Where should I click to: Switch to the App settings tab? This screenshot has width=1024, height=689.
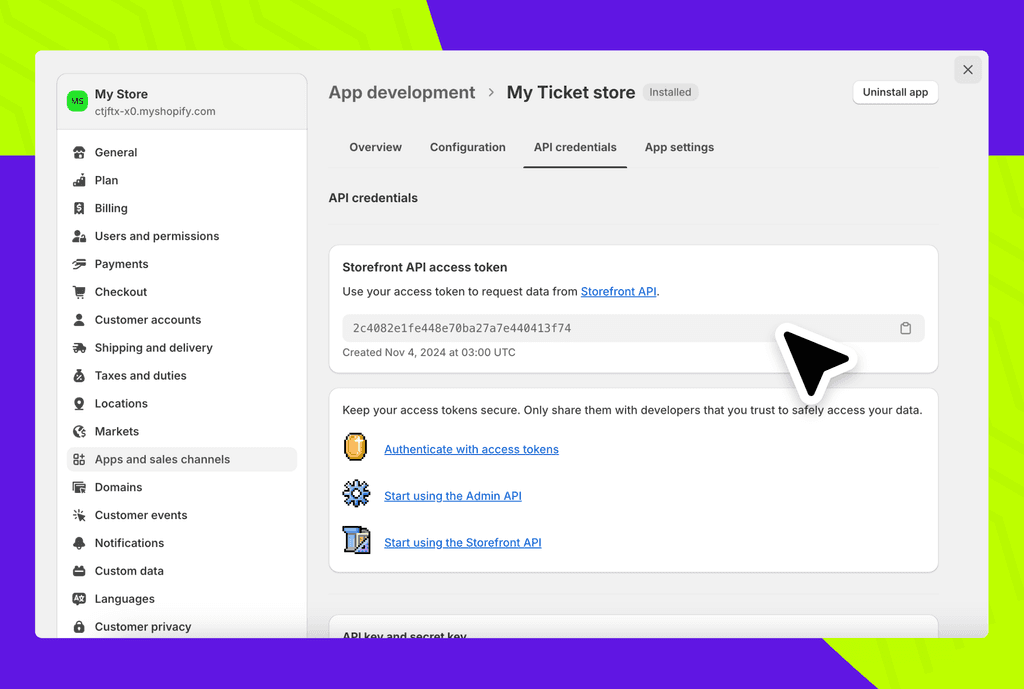(678, 147)
